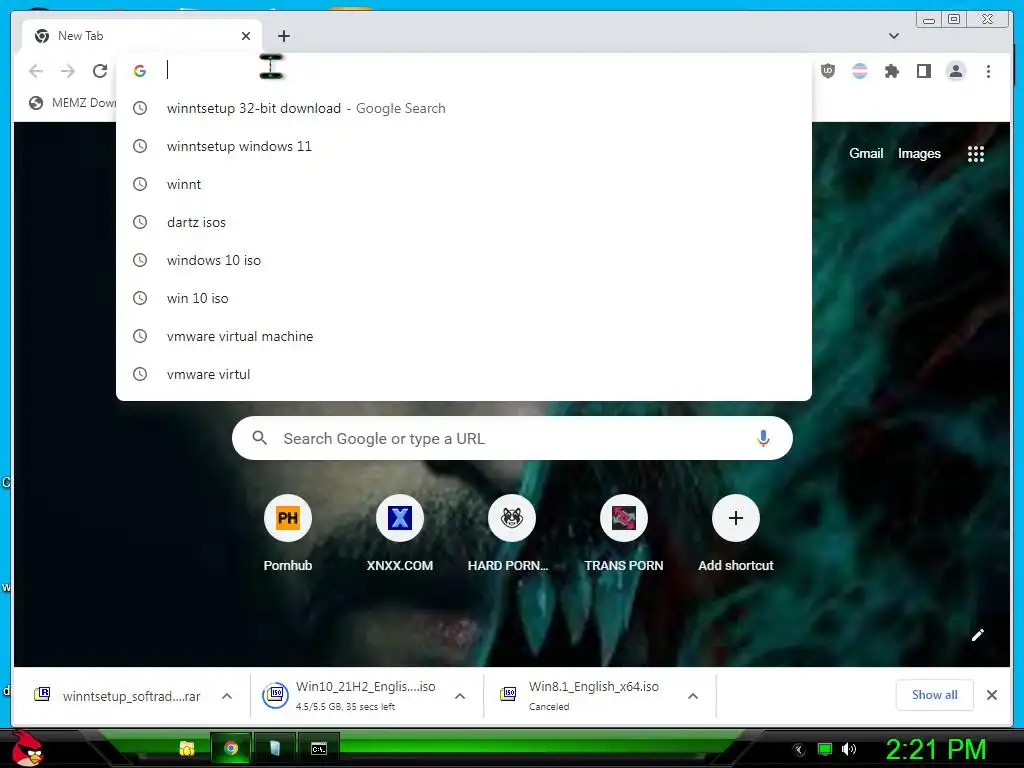Screen dimensions: 1024x768
Task: Close the downloads bar
Action: point(992,695)
